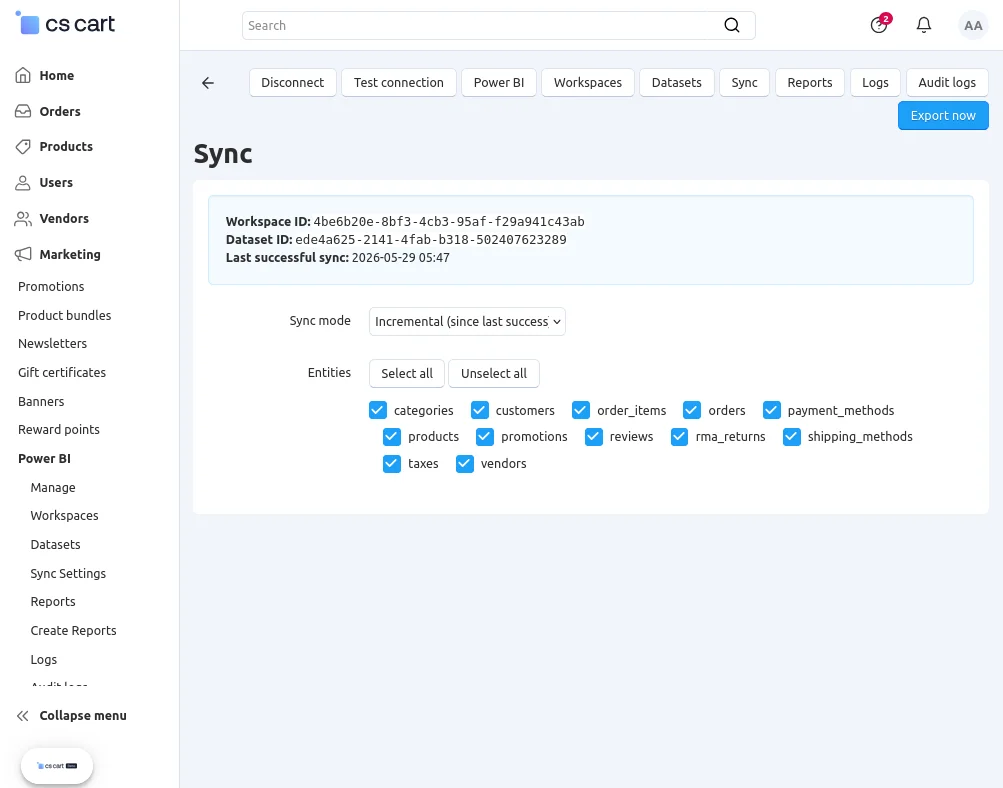Click the Disconnect button
This screenshot has height=788, width=1003.
[292, 83]
